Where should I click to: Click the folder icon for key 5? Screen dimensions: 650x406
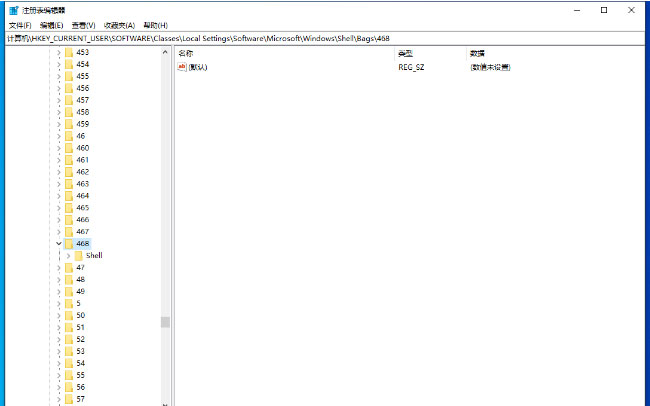tap(68, 303)
